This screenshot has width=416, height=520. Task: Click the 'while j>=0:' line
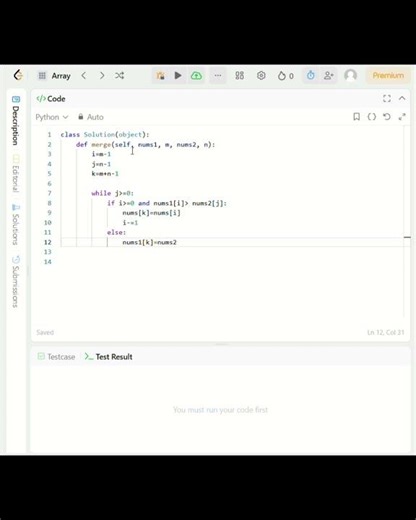pos(113,193)
